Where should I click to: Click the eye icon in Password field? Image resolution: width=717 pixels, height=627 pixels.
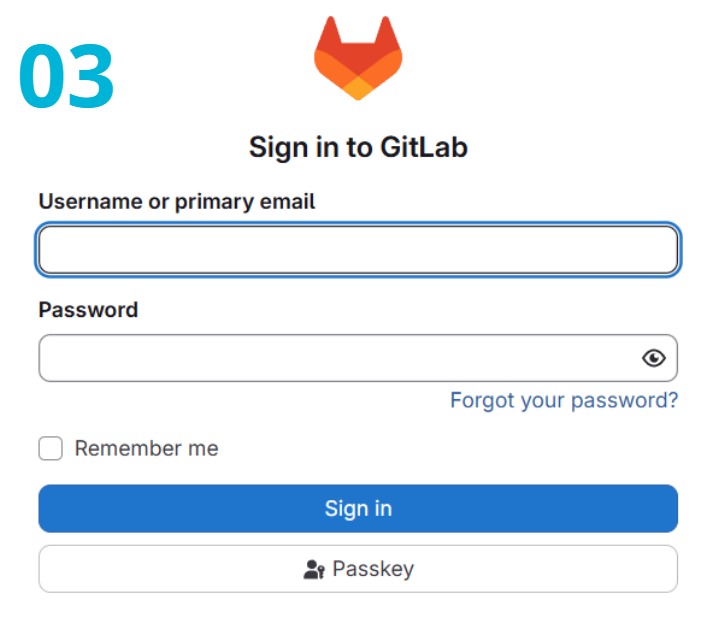(x=653, y=358)
